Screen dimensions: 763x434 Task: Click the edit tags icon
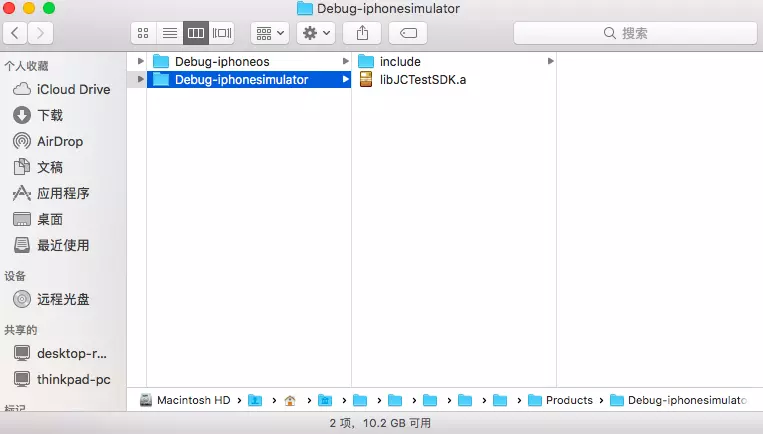tap(407, 33)
